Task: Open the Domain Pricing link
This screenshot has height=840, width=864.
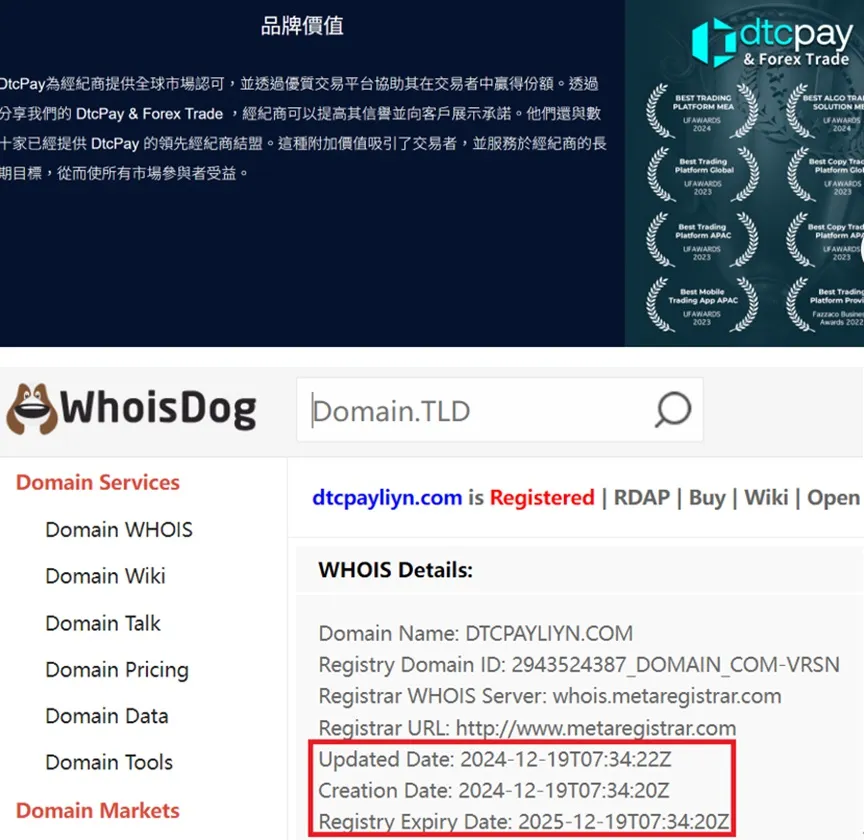Action: 117,670
